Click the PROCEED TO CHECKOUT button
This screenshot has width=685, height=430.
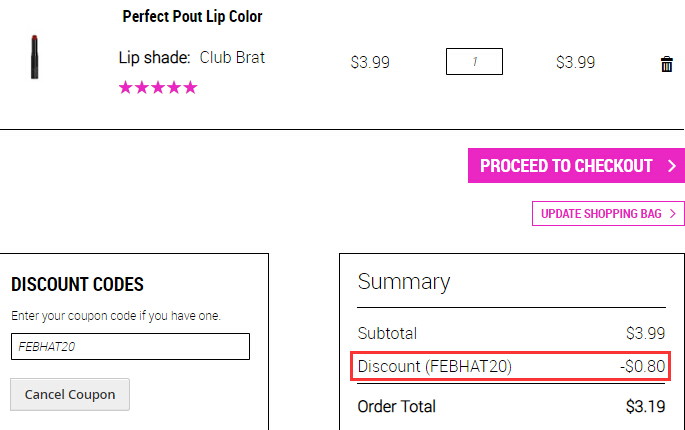pyautogui.click(x=576, y=166)
